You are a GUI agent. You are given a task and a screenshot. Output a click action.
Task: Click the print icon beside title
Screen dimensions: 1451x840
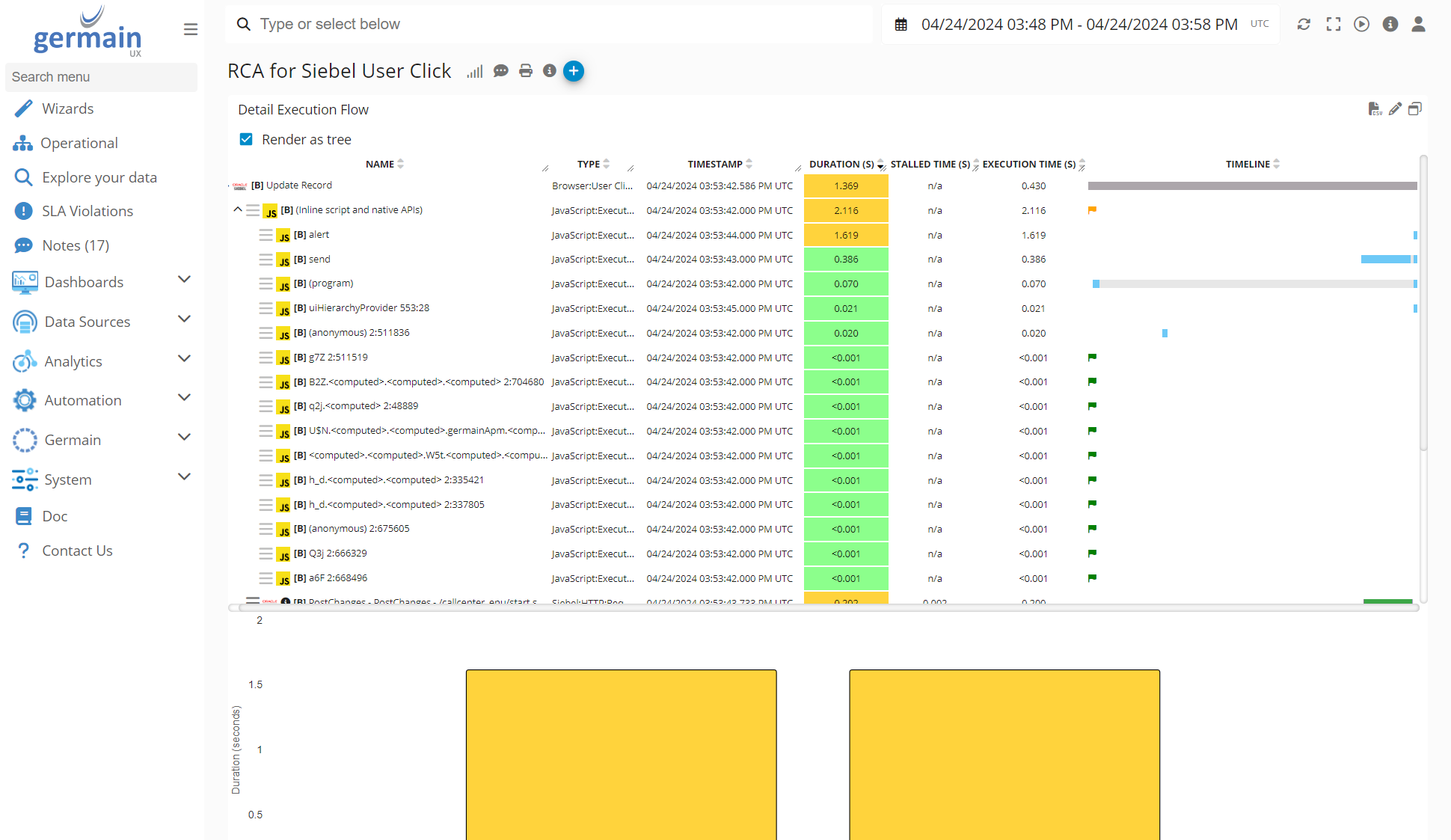coord(526,71)
